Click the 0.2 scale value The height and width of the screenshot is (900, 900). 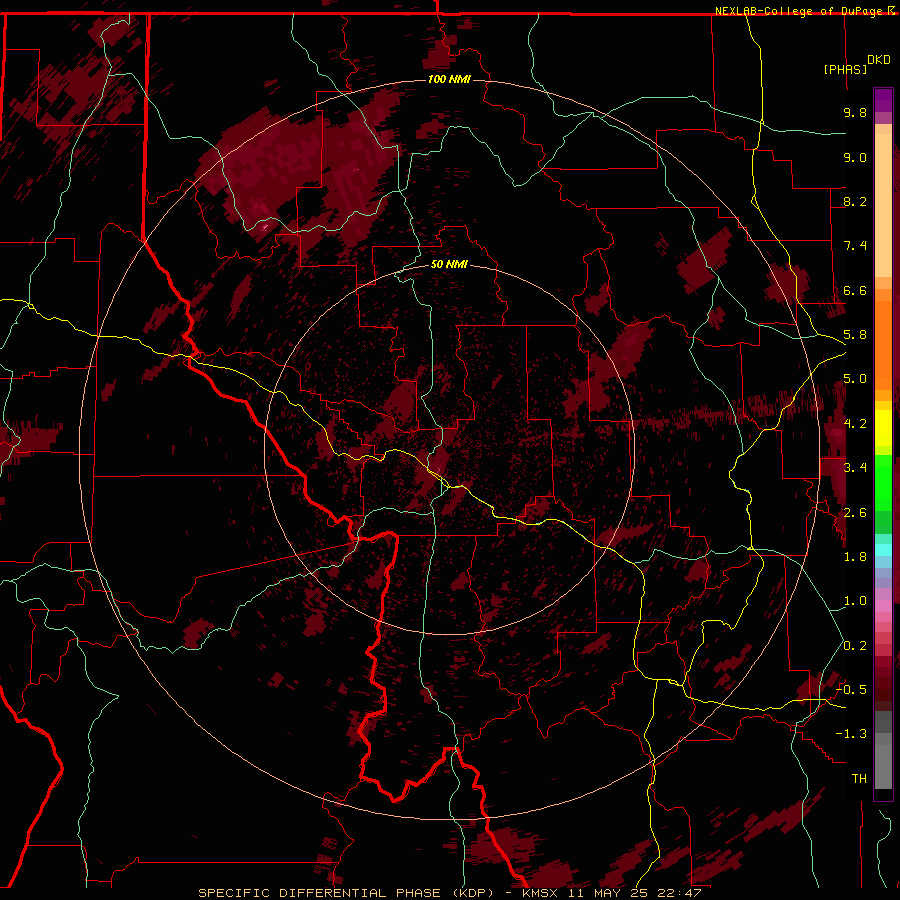(x=855, y=646)
